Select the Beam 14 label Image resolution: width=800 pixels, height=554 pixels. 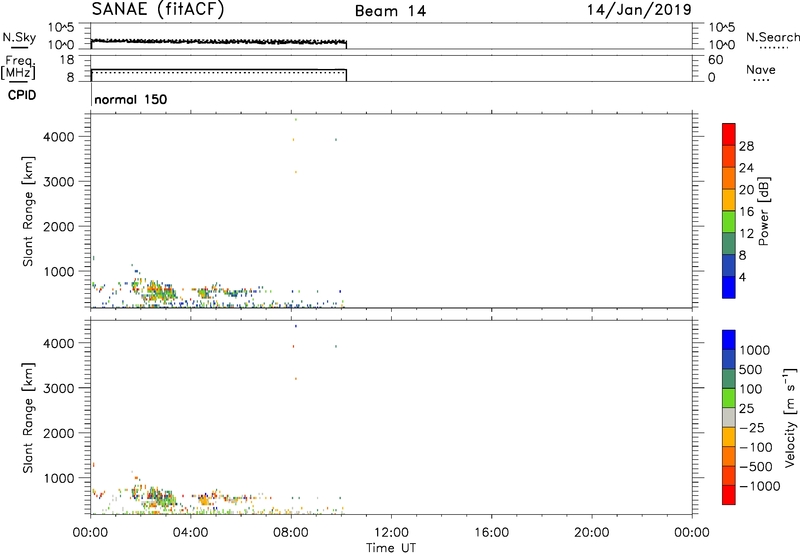[x=390, y=11]
